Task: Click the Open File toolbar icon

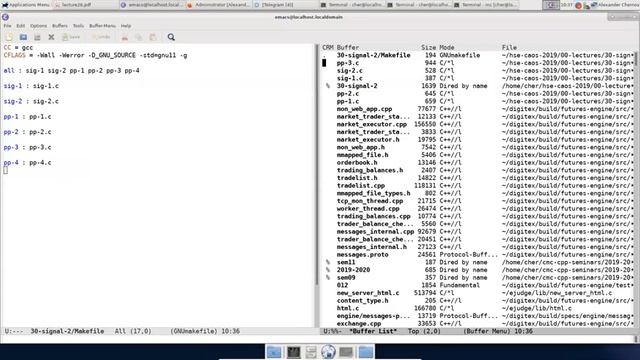Action: 23,37
